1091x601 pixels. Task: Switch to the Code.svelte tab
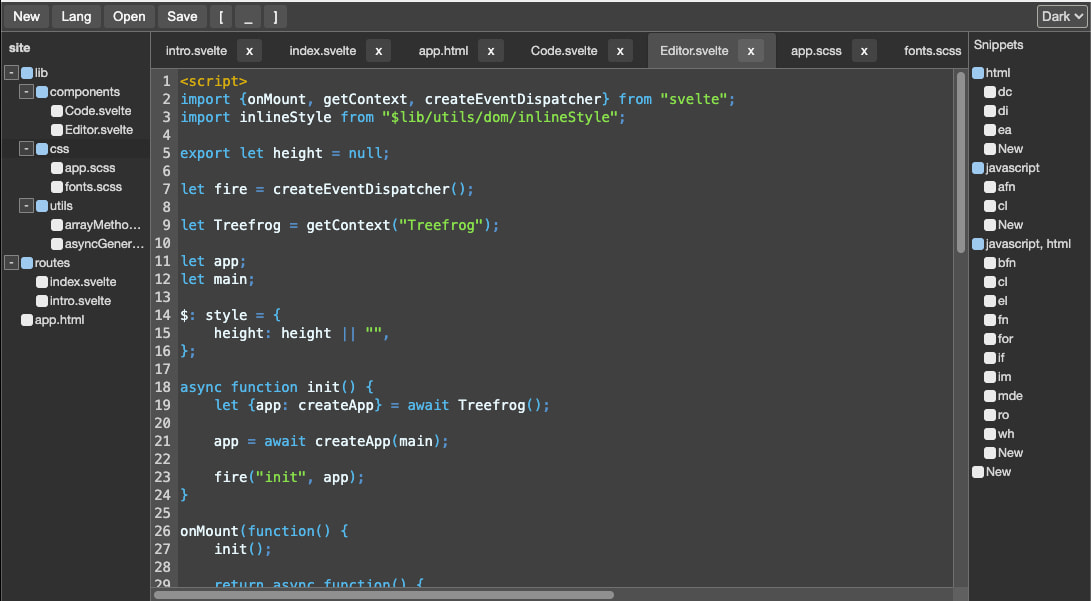coord(564,51)
